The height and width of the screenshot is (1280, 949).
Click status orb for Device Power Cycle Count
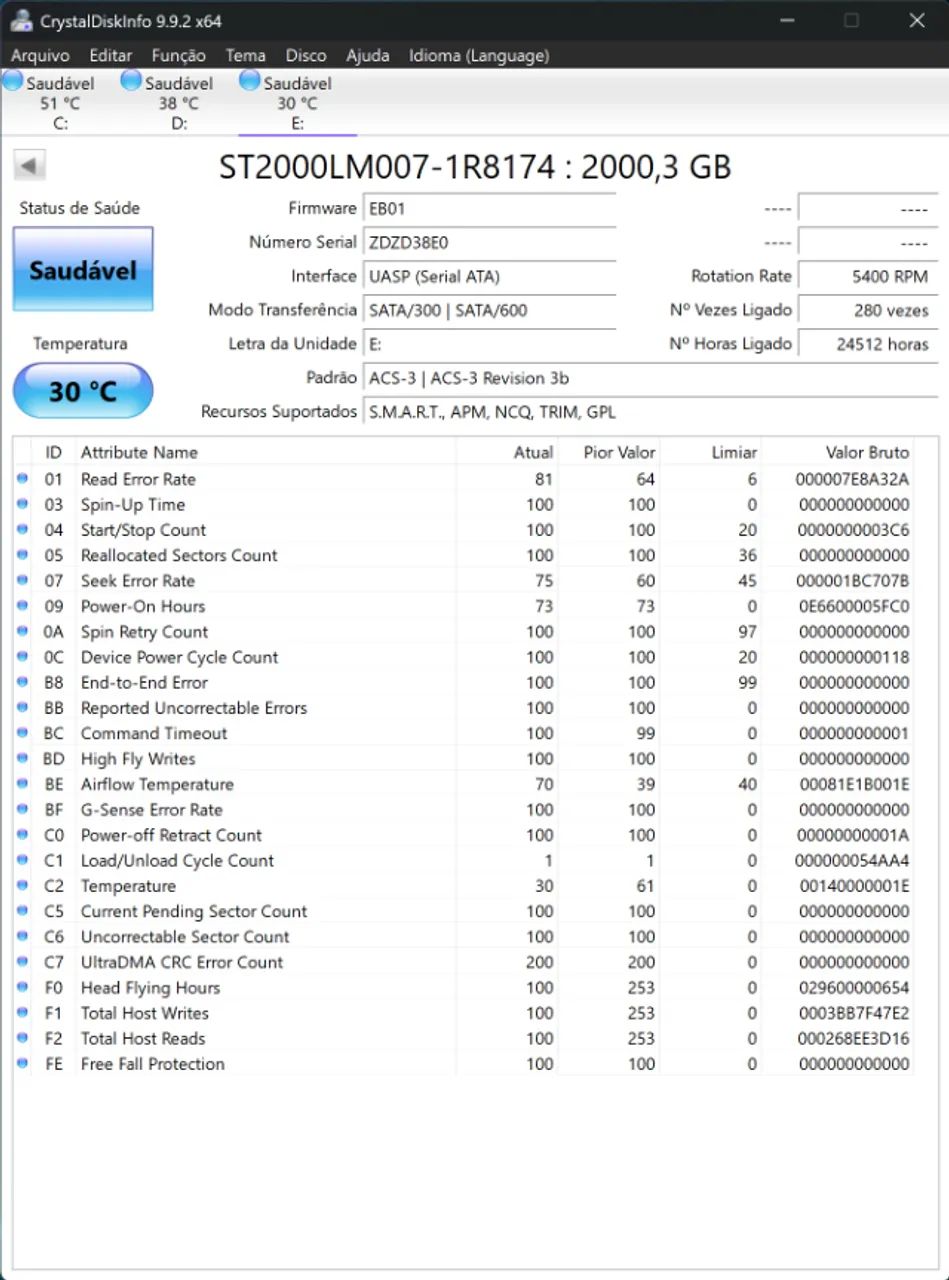coord(23,657)
